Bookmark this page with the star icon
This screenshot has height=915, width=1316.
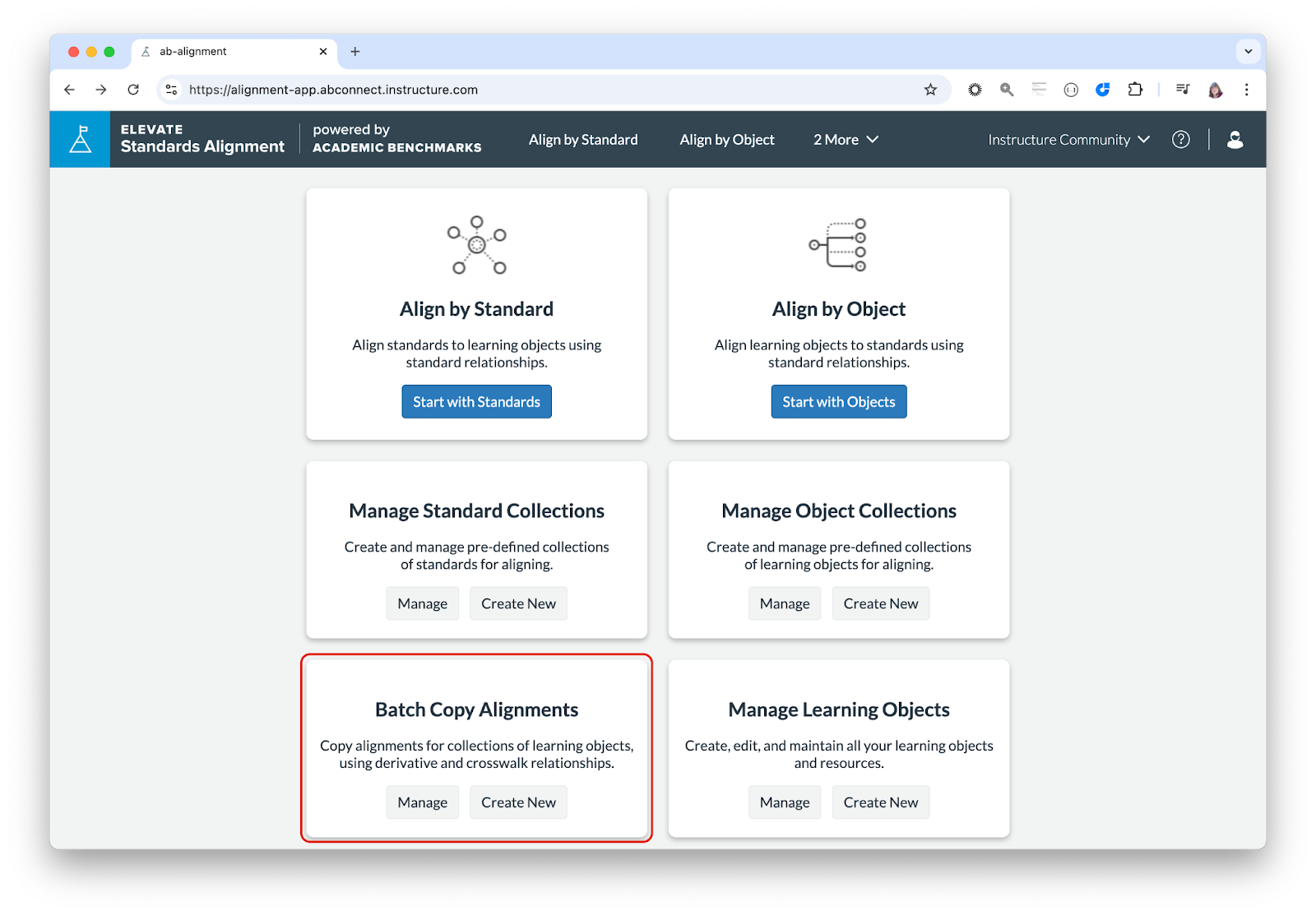pyautogui.click(x=930, y=90)
